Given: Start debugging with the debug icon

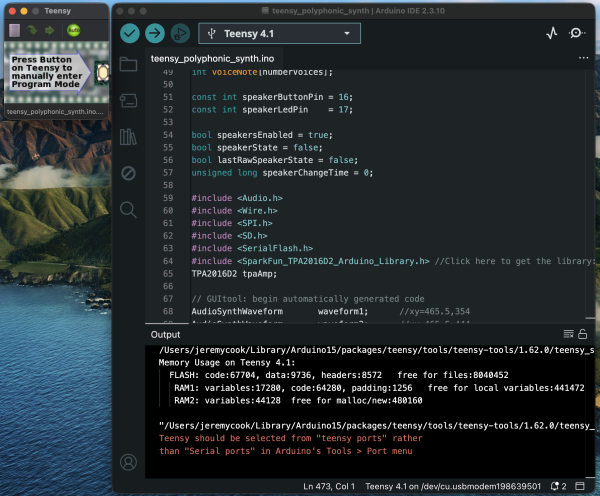Looking at the screenshot, I should click(x=180, y=33).
